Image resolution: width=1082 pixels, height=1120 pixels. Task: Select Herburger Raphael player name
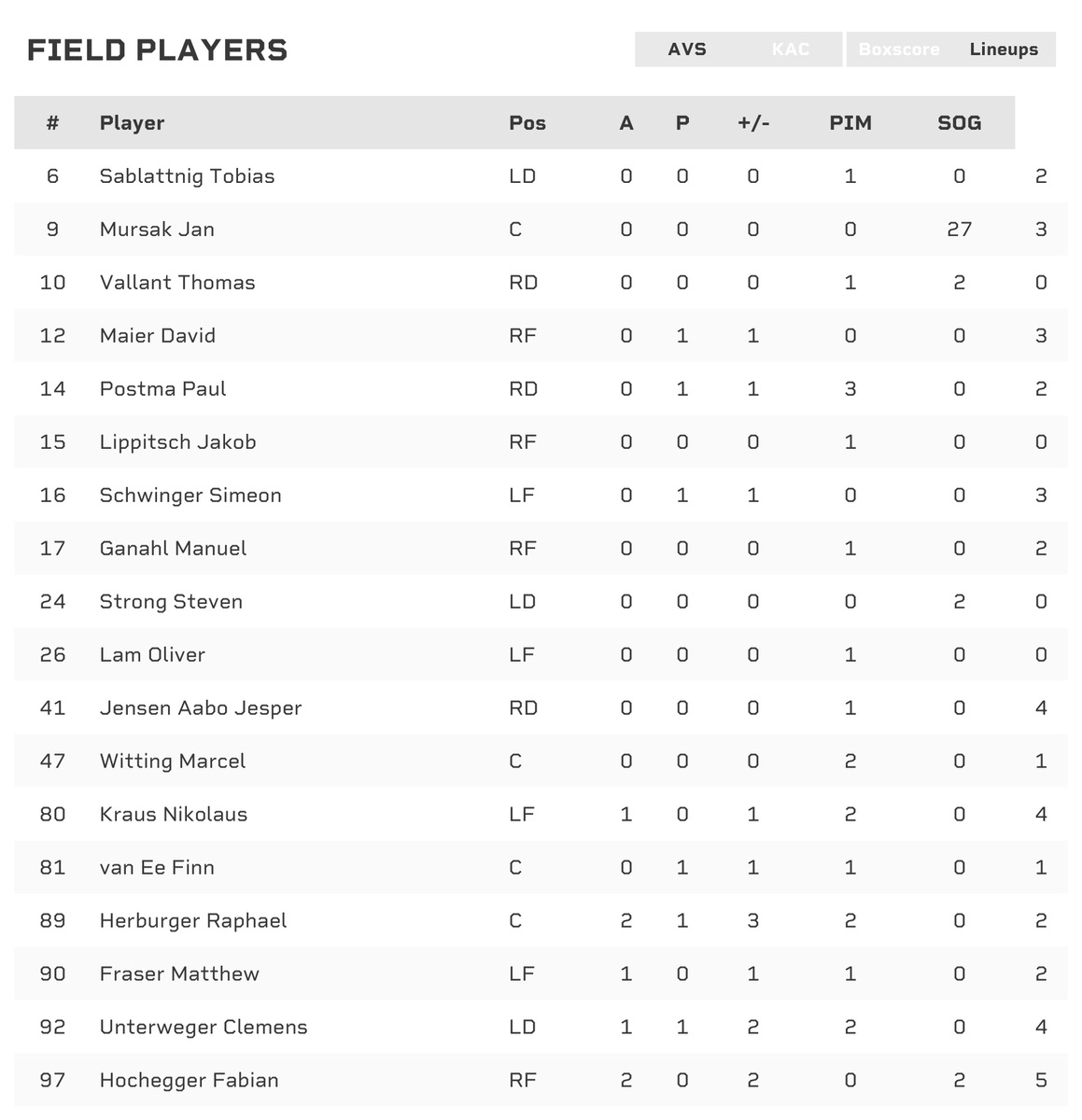pyautogui.click(x=193, y=921)
